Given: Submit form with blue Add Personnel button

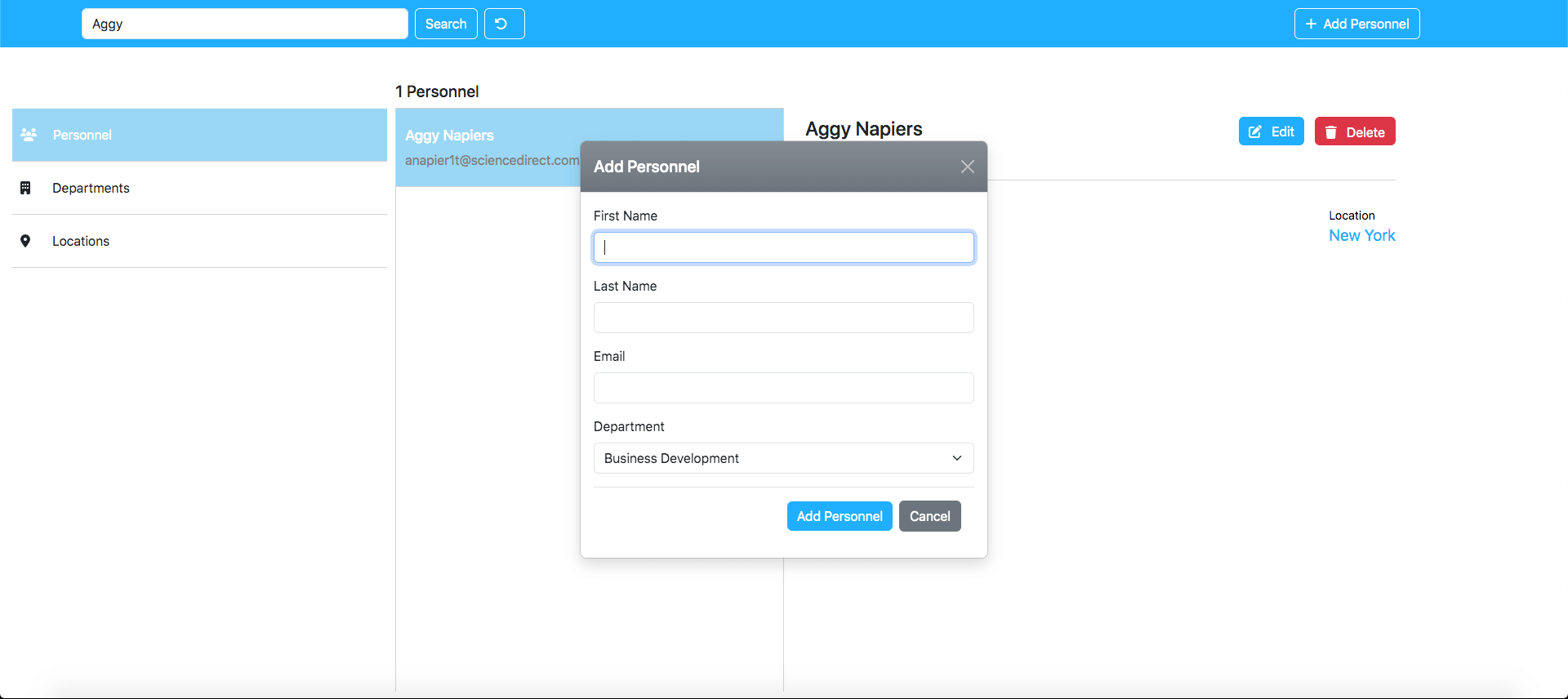Looking at the screenshot, I should click(839, 516).
